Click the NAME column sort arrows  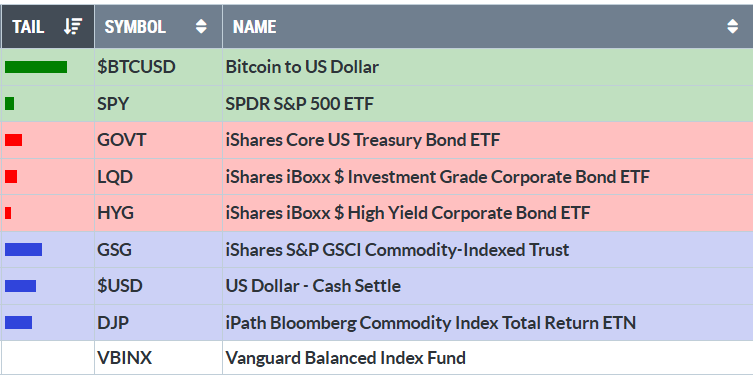pos(732,26)
